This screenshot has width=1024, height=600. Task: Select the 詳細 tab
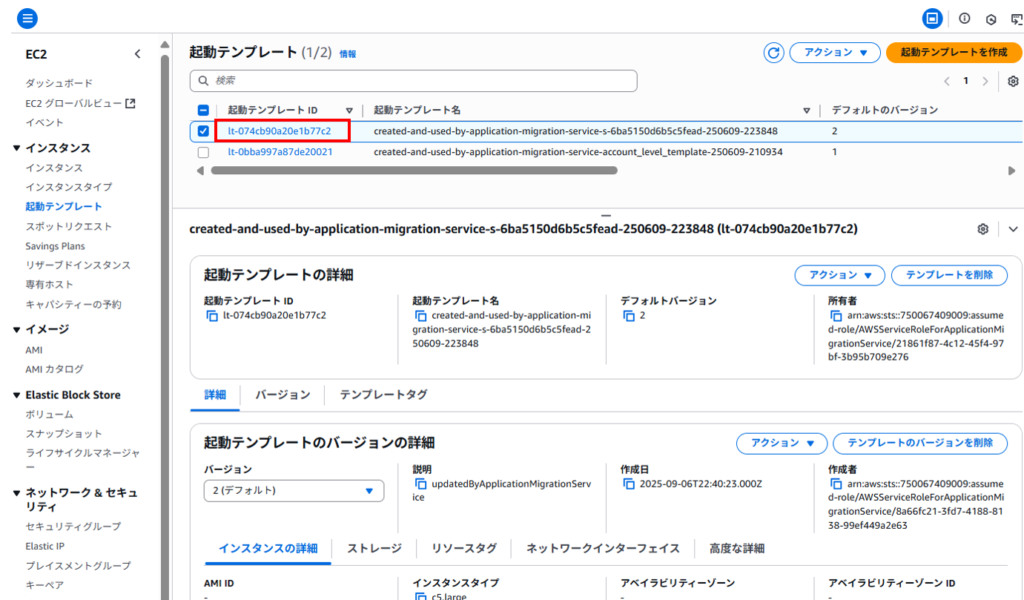pyautogui.click(x=215, y=395)
